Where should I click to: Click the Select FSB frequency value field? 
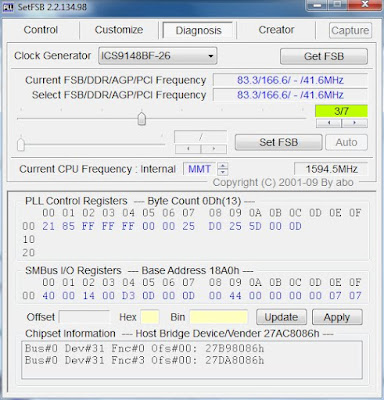tap(290, 95)
